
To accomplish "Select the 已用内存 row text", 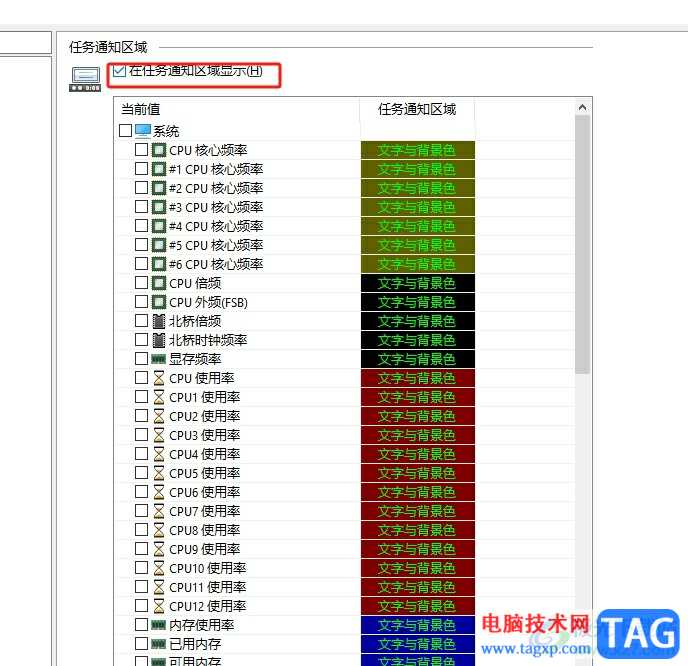I will point(195,644).
